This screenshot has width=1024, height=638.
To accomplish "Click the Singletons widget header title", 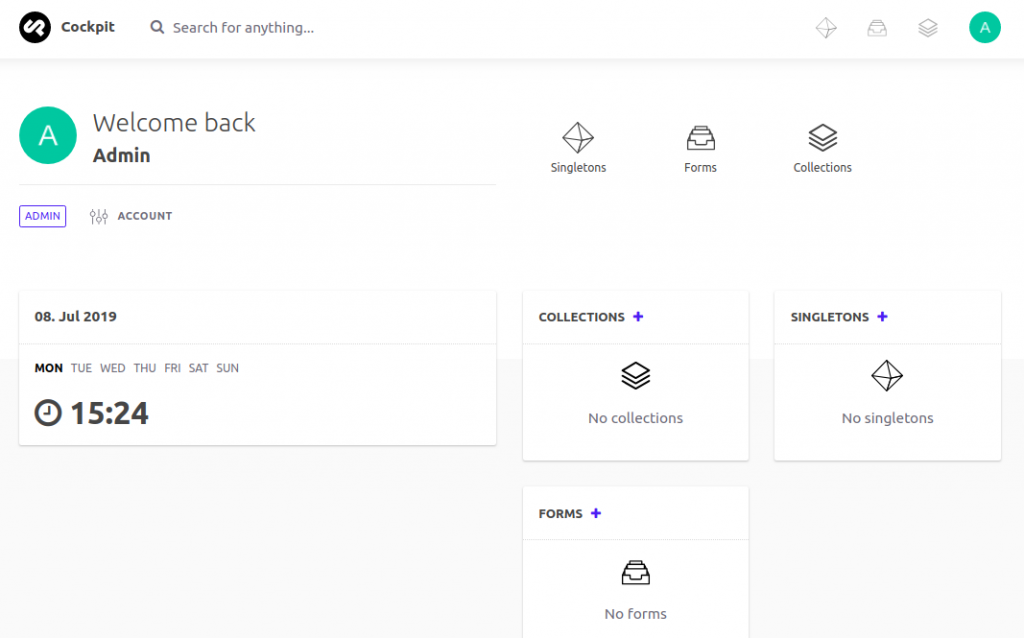I will tap(829, 317).
